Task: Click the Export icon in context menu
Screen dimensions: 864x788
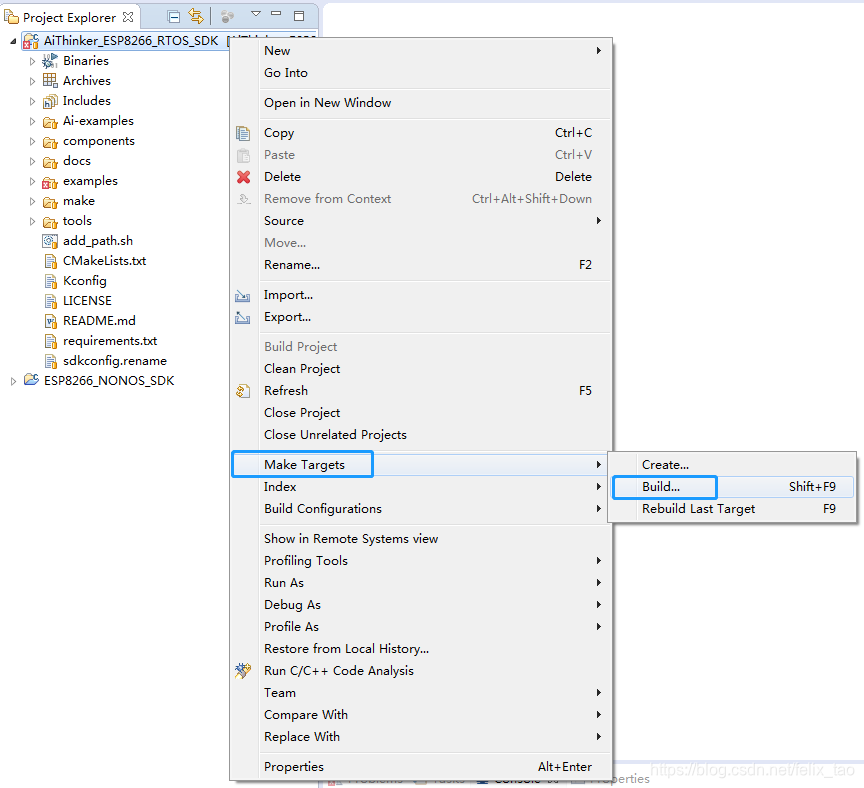Action: (242, 317)
